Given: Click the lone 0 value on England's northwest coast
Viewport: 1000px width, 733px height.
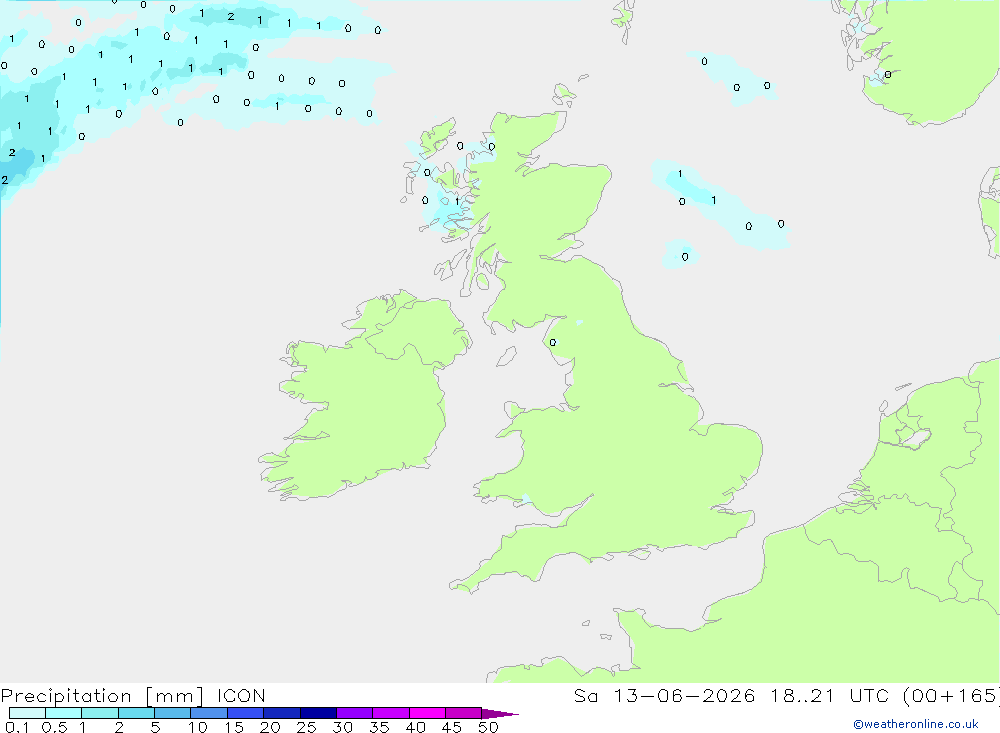Looking at the screenshot, I should tap(553, 343).
